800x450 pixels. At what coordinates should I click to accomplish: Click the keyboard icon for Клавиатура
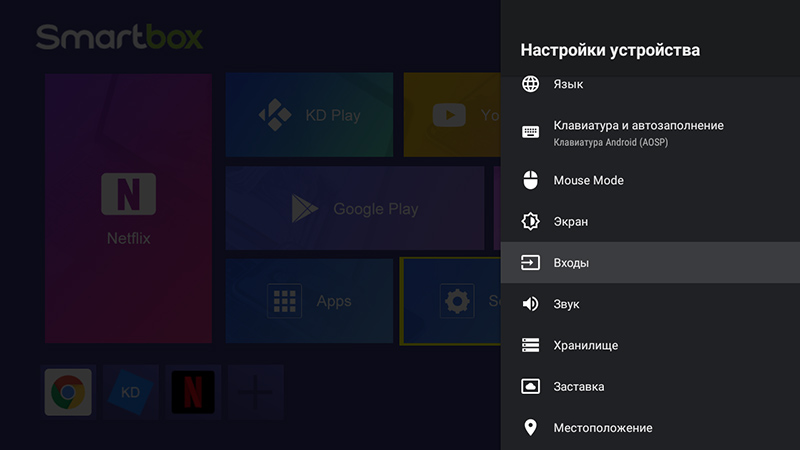tap(530, 132)
